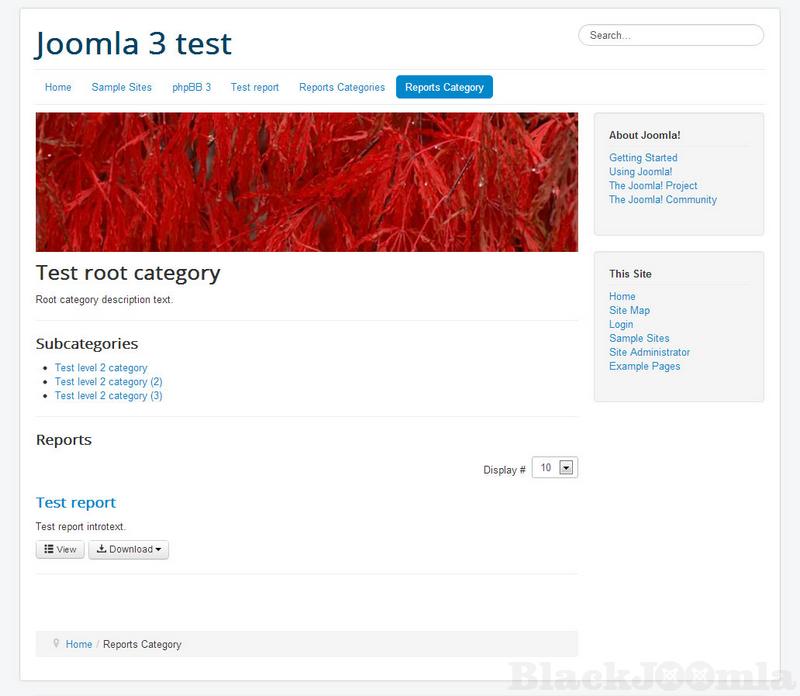Open Test level 2 category (2) link
This screenshot has height=696, width=800.
click(x=108, y=382)
